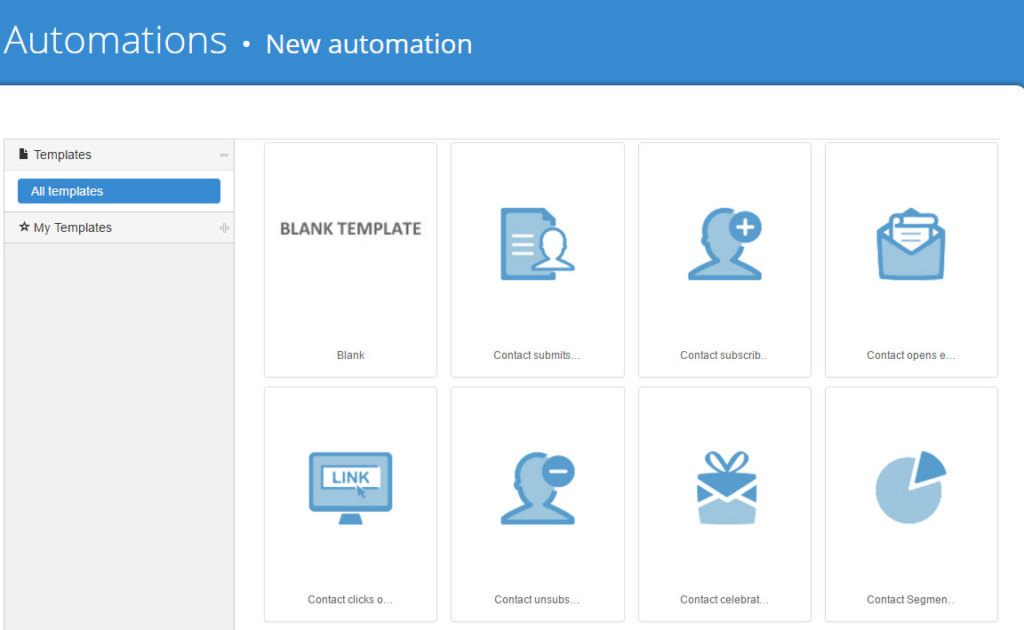The height and width of the screenshot is (630, 1024).
Task: Expand the My Templates plus button
Action: pyautogui.click(x=224, y=228)
